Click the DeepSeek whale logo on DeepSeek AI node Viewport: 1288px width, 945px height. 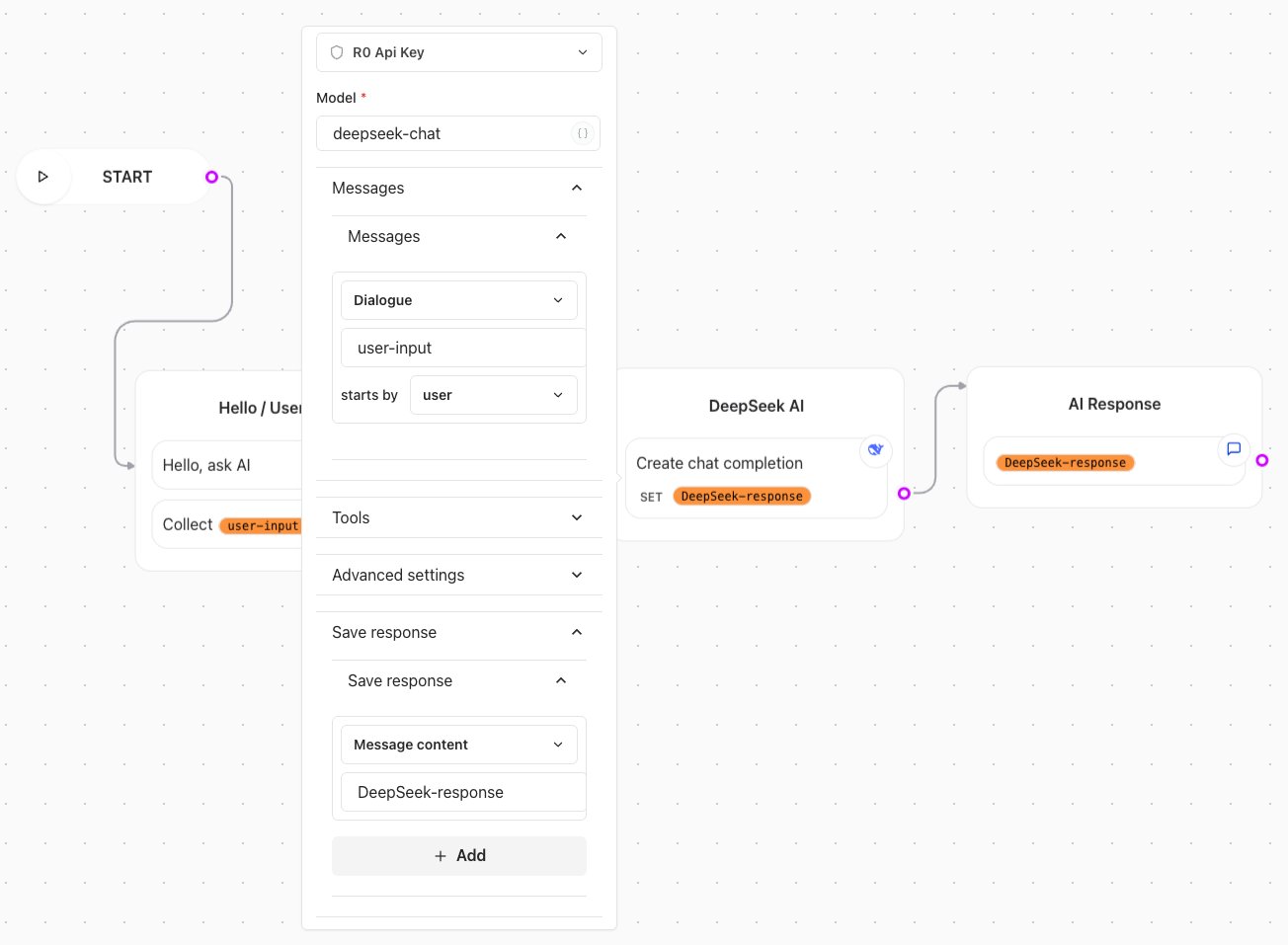coord(875,450)
